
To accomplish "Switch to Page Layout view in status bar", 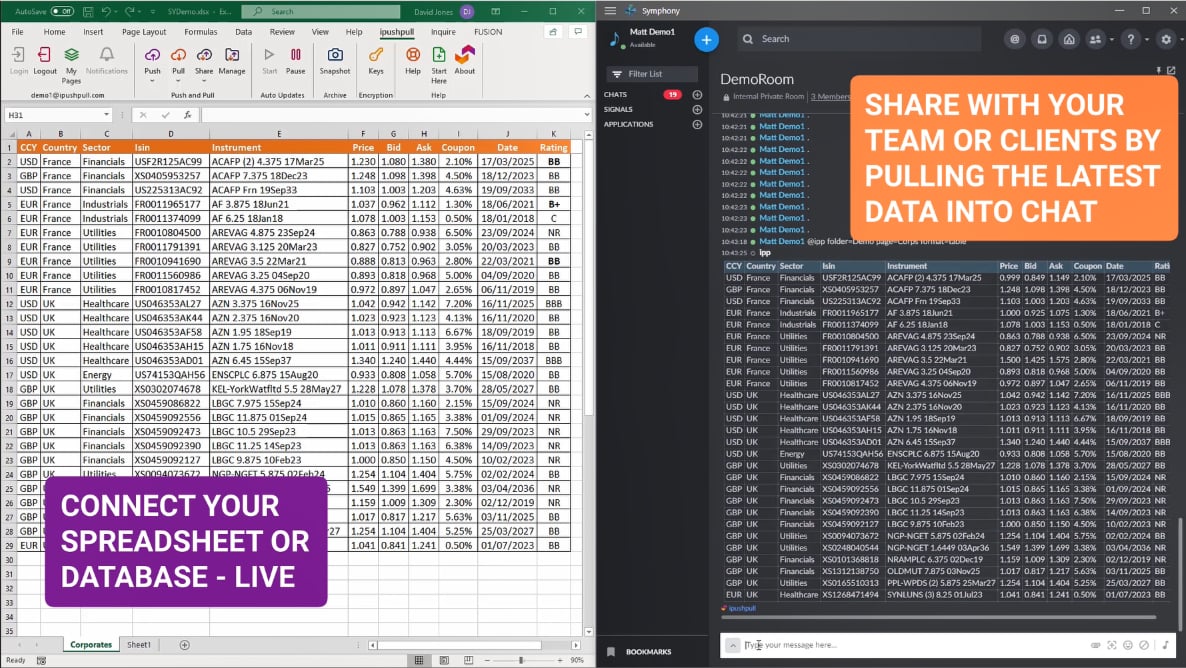I will click(444, 660).
